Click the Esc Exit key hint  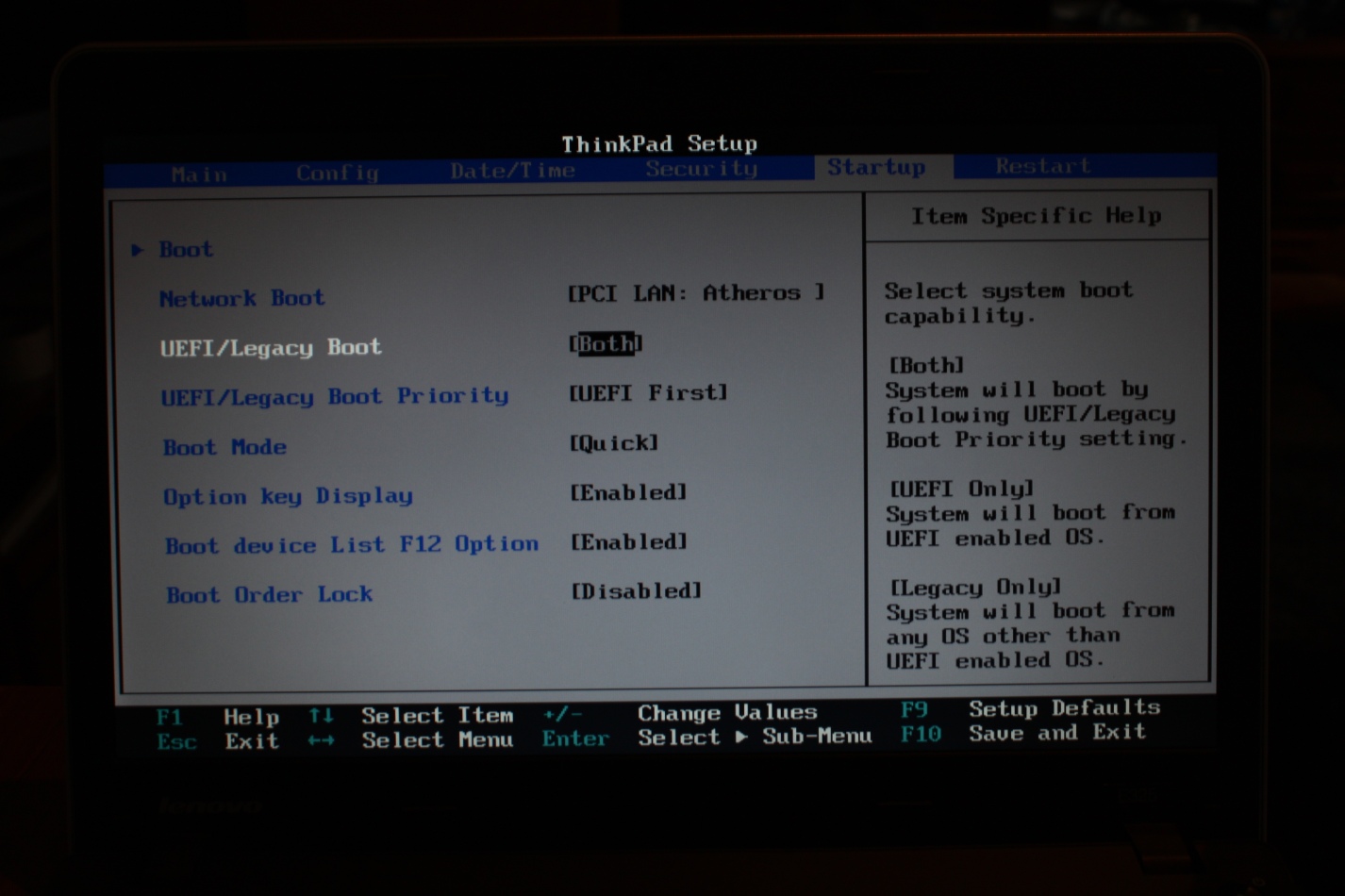click(218, 741)
